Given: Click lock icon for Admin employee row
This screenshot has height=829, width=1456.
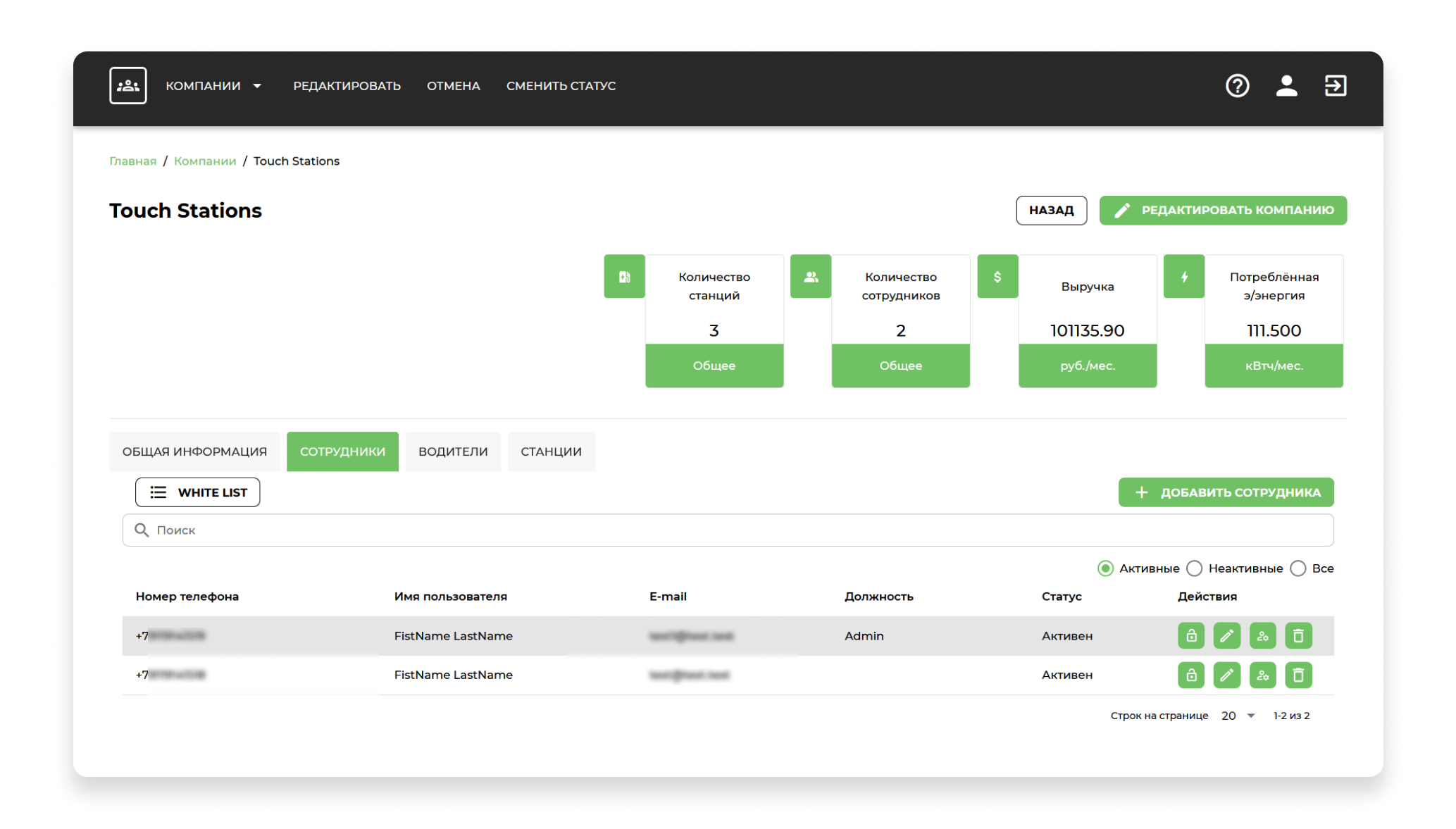Looking at the screenshot, I should (x=1190, y=636).
